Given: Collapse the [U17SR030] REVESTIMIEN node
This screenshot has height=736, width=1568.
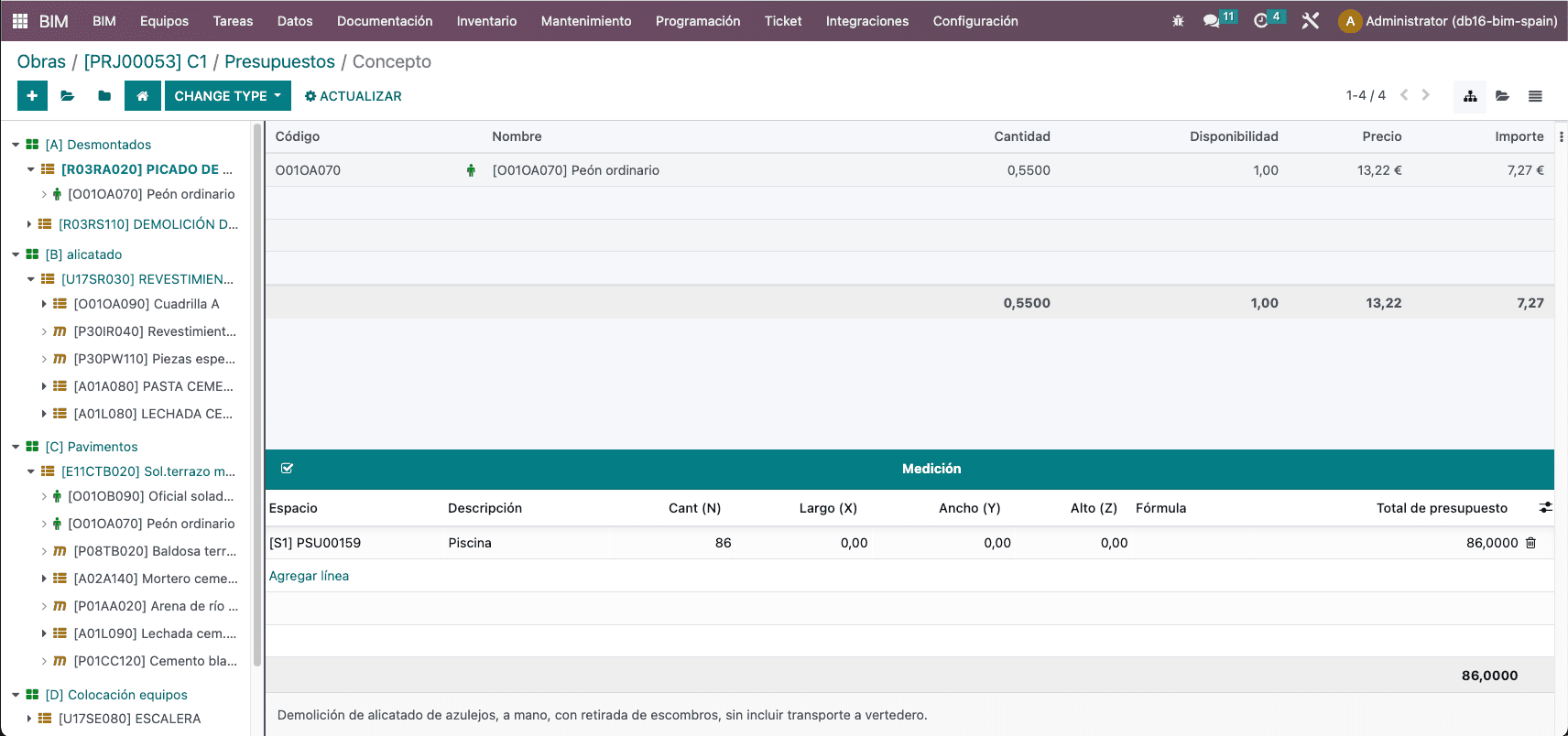Looking at the screenshot, I should click(x=30, y=279).
